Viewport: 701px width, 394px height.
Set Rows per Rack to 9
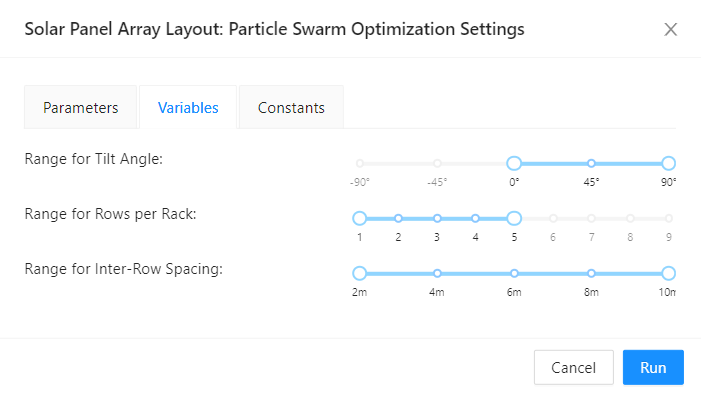668,218
